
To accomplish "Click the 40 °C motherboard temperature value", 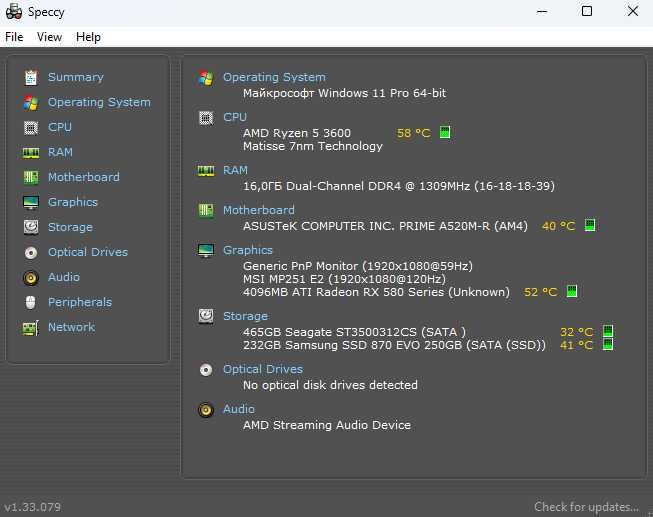I will tap(558, 226).
